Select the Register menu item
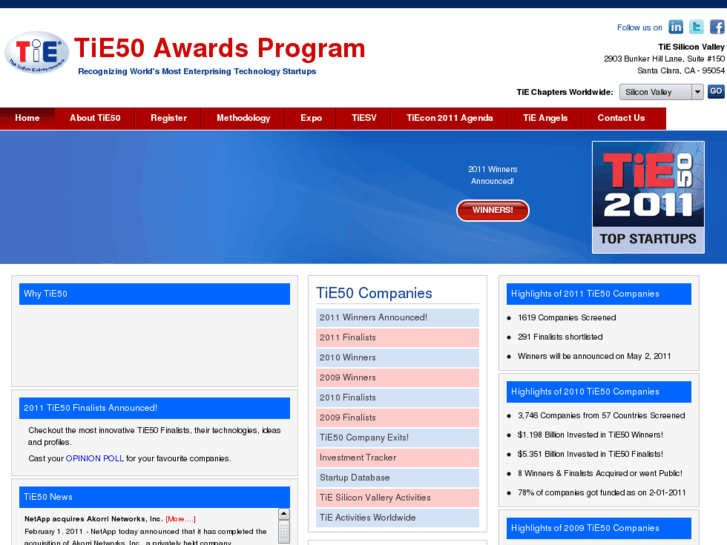The height and width of the screenshot is (545, 727). 168,118
